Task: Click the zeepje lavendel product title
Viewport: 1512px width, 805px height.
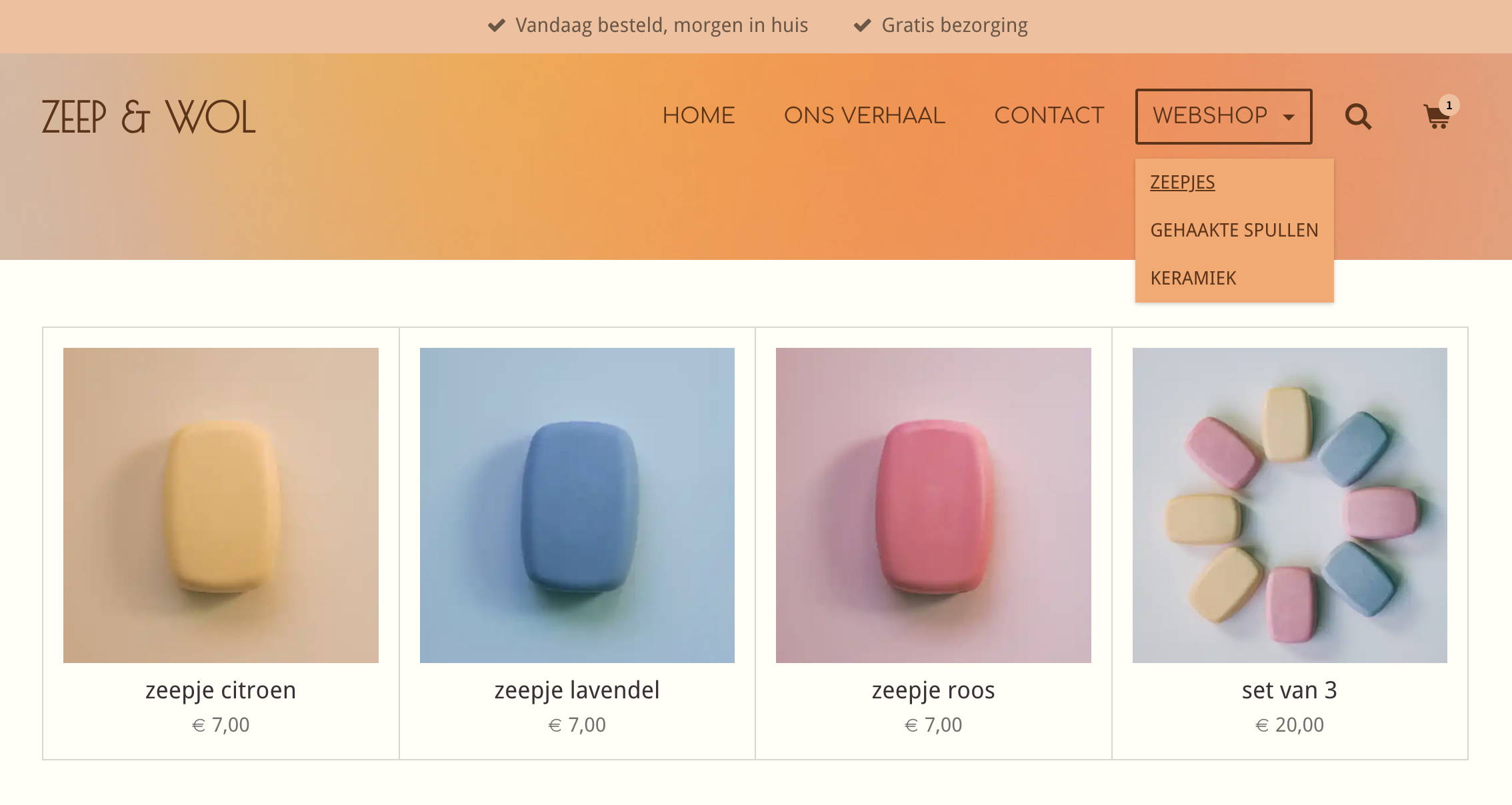Action: pyautogui.click(x=577, y=690)
